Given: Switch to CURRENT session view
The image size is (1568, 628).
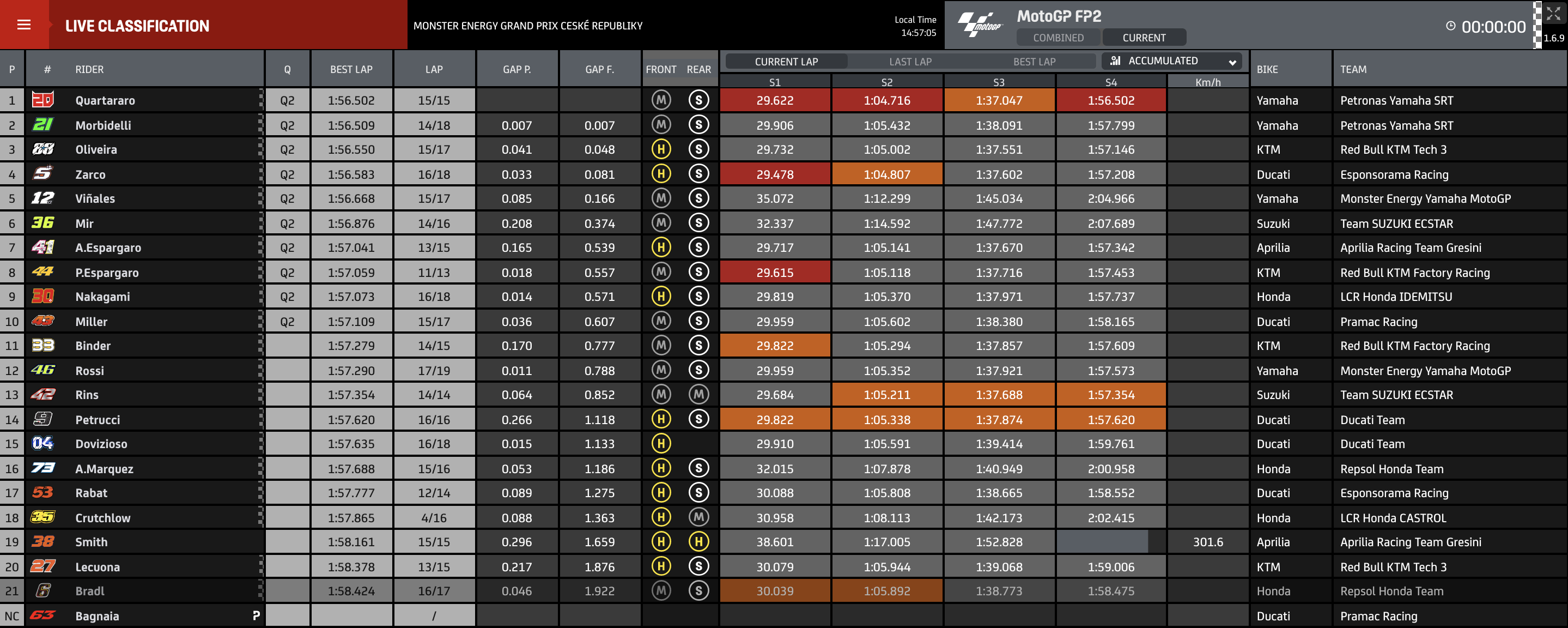Looking at the screenshot, I should tap(1144, 38).
